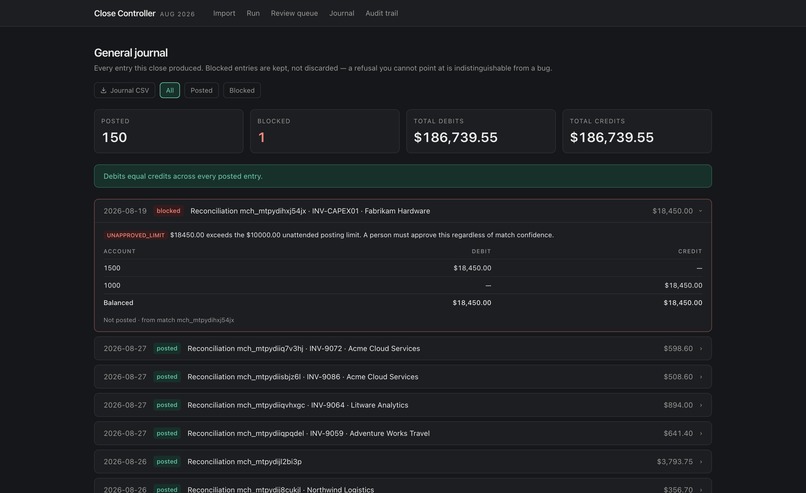The width and height of the screenshot is (806, 493).
Task: Click the Blocked count card showing 1
Action: [325, 131]
